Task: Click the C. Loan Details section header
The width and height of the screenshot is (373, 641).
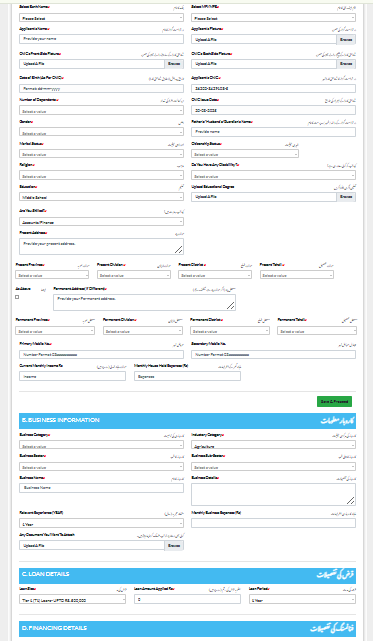Action: point(187,575)
